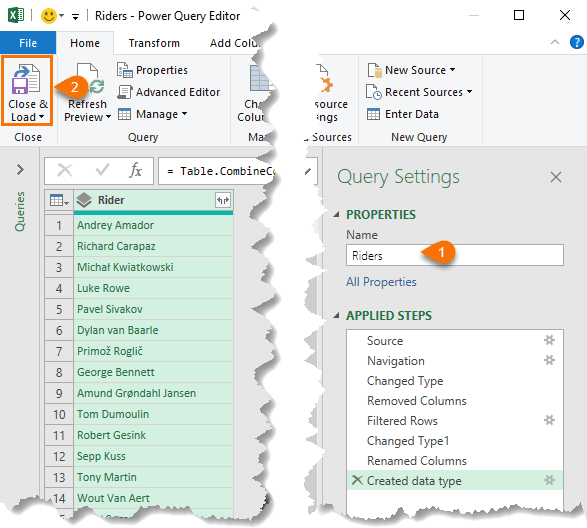Click the Refresh Preview icon

point(90,79)
